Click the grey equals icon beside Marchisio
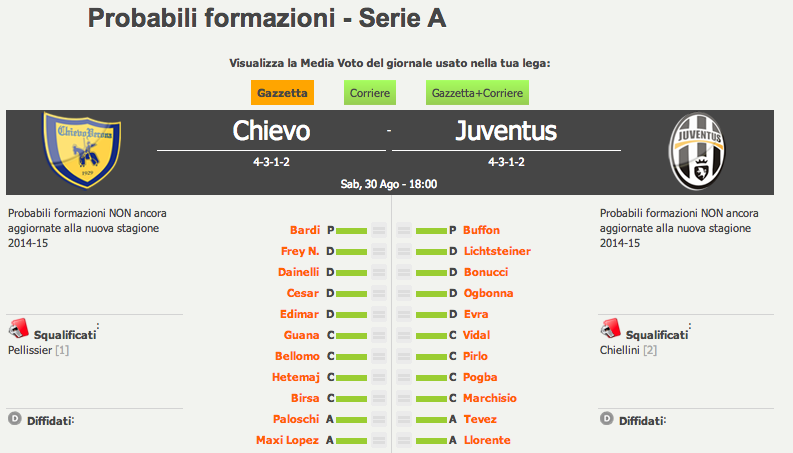Image resolution: width=793 pixels, height=453 pixels. click(404, 398)
